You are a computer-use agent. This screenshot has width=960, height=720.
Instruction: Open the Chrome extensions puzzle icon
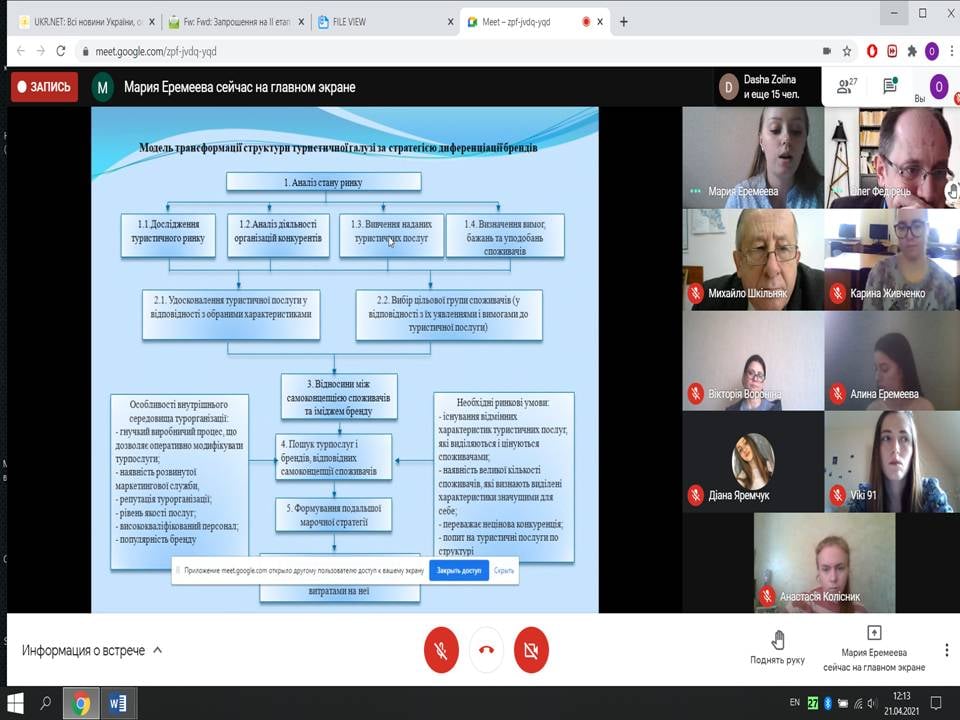(x=911, y=51)
